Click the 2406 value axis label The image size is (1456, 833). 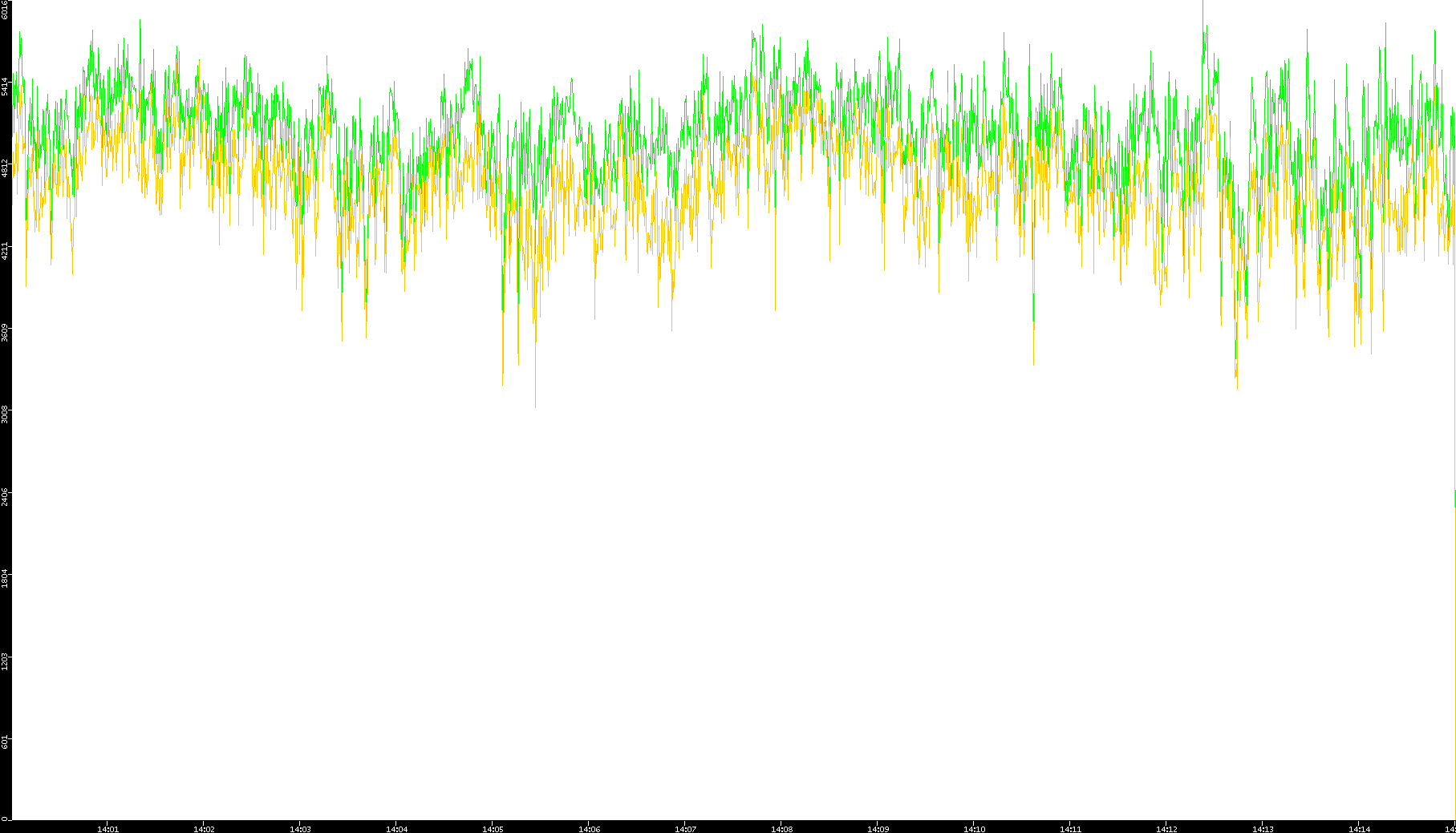point(5,497)
